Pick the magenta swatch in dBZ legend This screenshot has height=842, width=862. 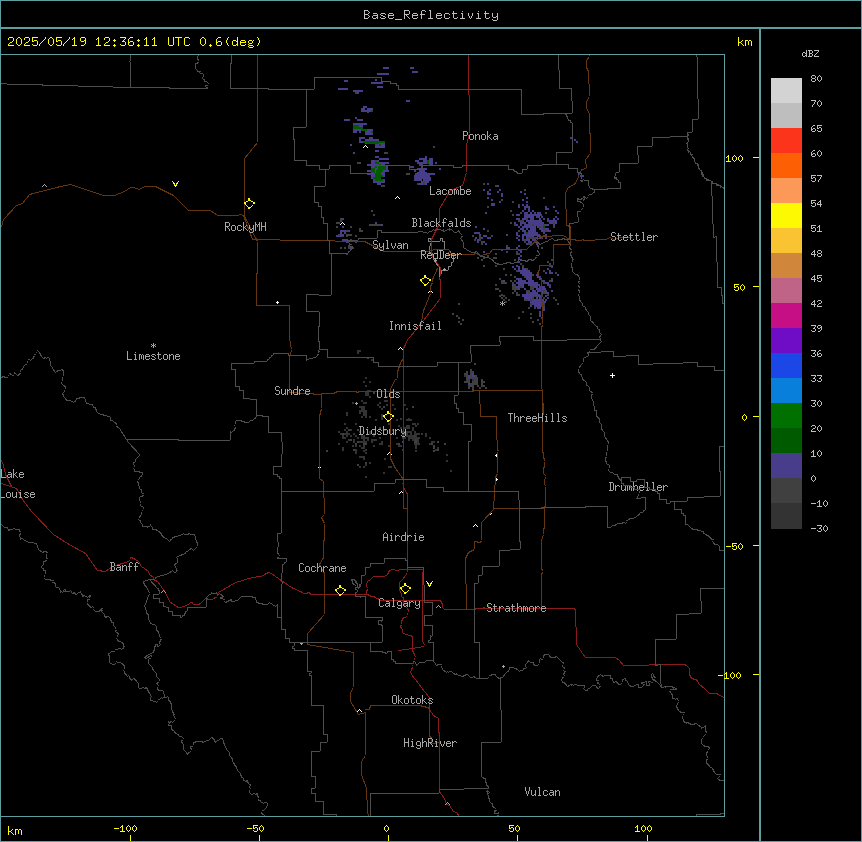pos(786,315)
